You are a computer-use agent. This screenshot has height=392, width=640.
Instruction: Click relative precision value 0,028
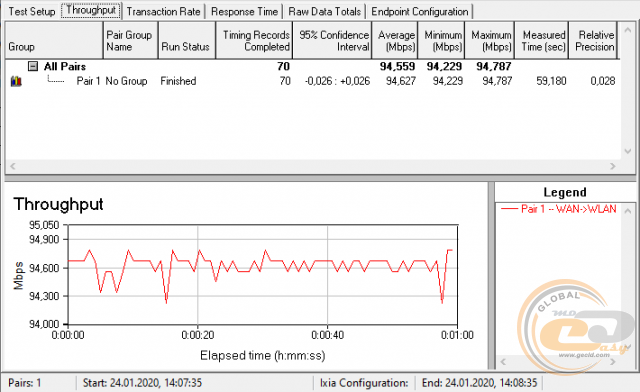[602, 81]
